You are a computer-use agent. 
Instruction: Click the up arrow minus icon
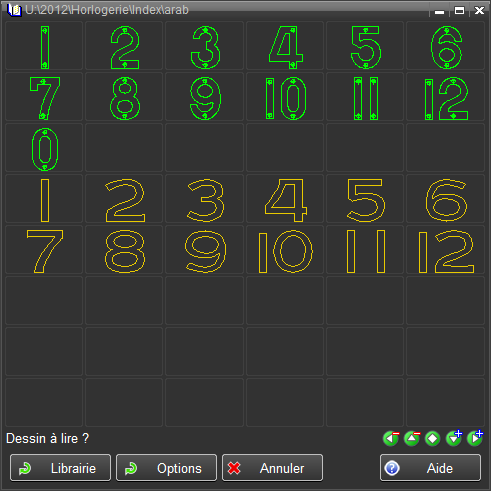pos(412,438)
